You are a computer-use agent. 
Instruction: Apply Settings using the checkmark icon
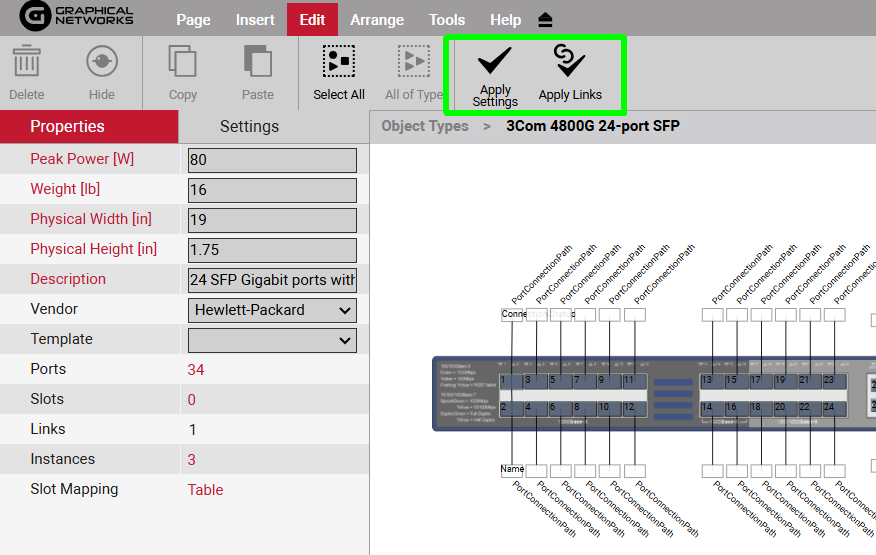[495, 63]
